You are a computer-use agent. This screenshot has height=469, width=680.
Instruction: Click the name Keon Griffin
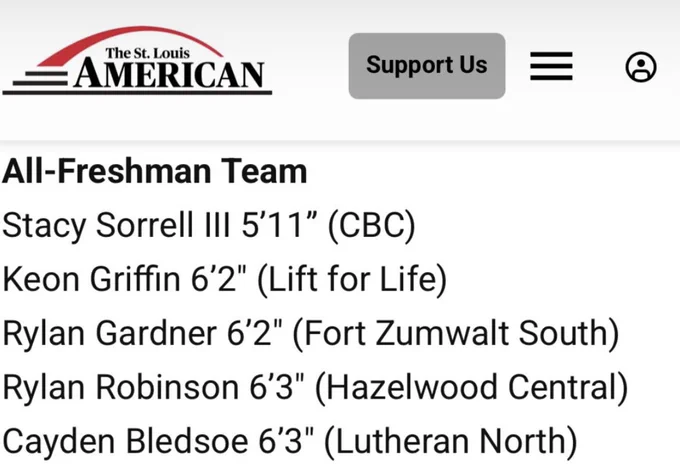tap(91, 279)
